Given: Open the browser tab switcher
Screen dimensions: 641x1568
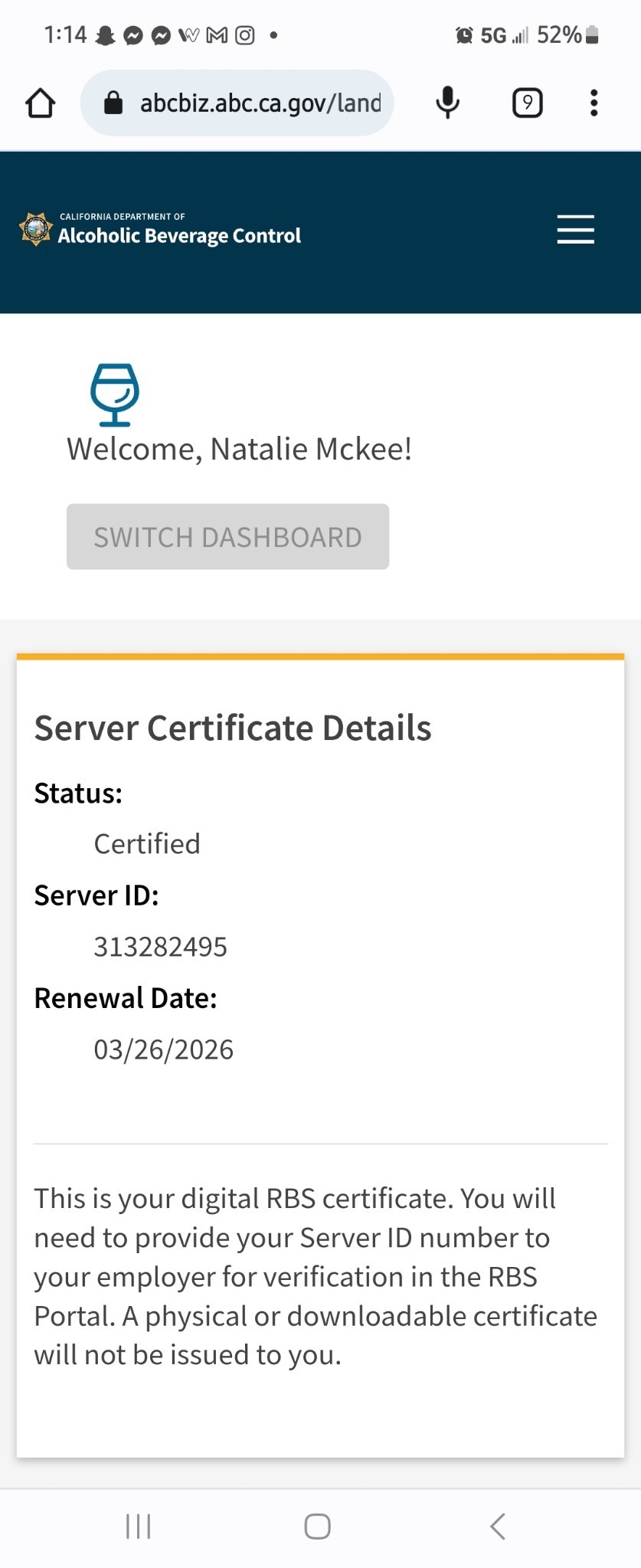Looking at the screenshot, I should [x=527, y=103].
